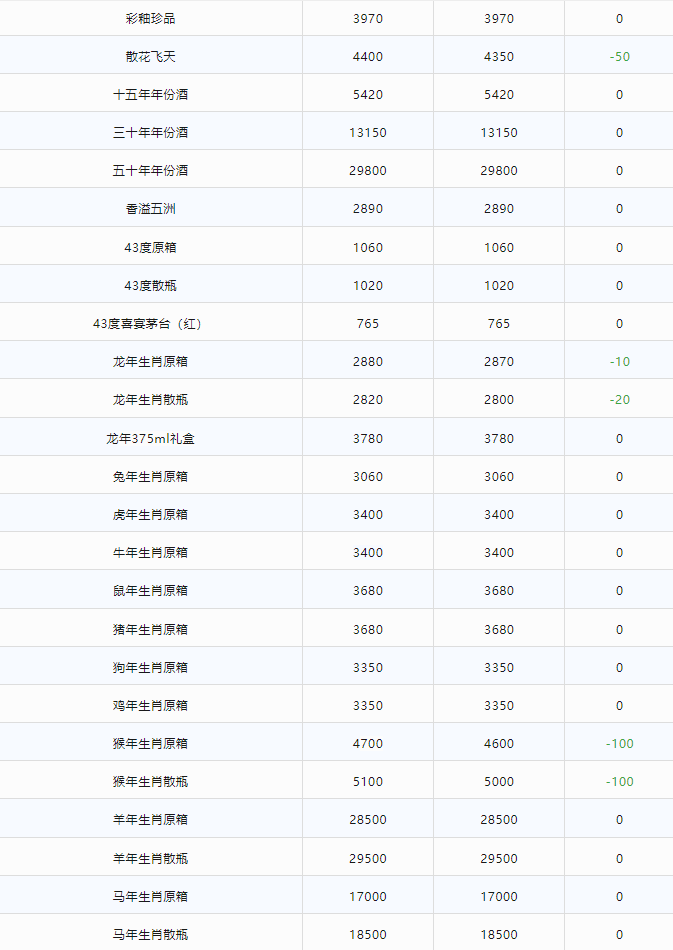Select 十五年年份酒 in the list
This screenshot has height=950, width=673.
click(150, 95)
